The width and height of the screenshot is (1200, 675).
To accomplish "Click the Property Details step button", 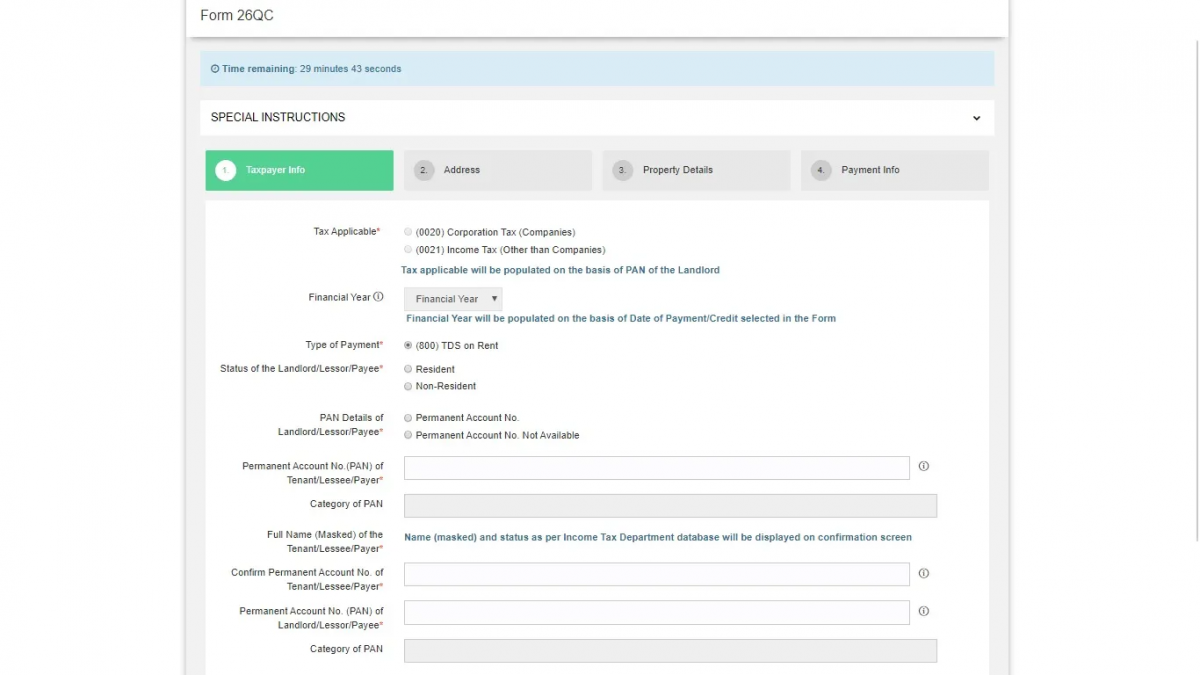I will click(696, 170).
